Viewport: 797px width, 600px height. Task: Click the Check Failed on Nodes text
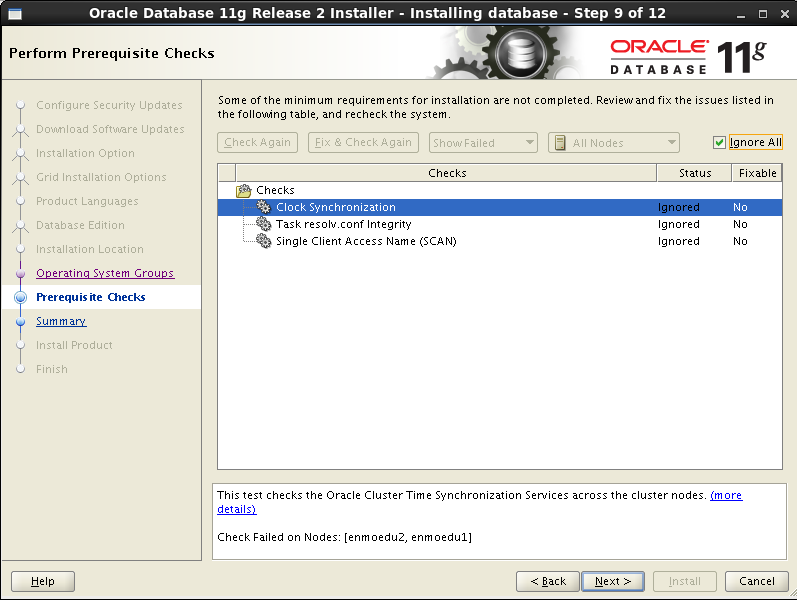pyautogui.click(x=344, y=537)
